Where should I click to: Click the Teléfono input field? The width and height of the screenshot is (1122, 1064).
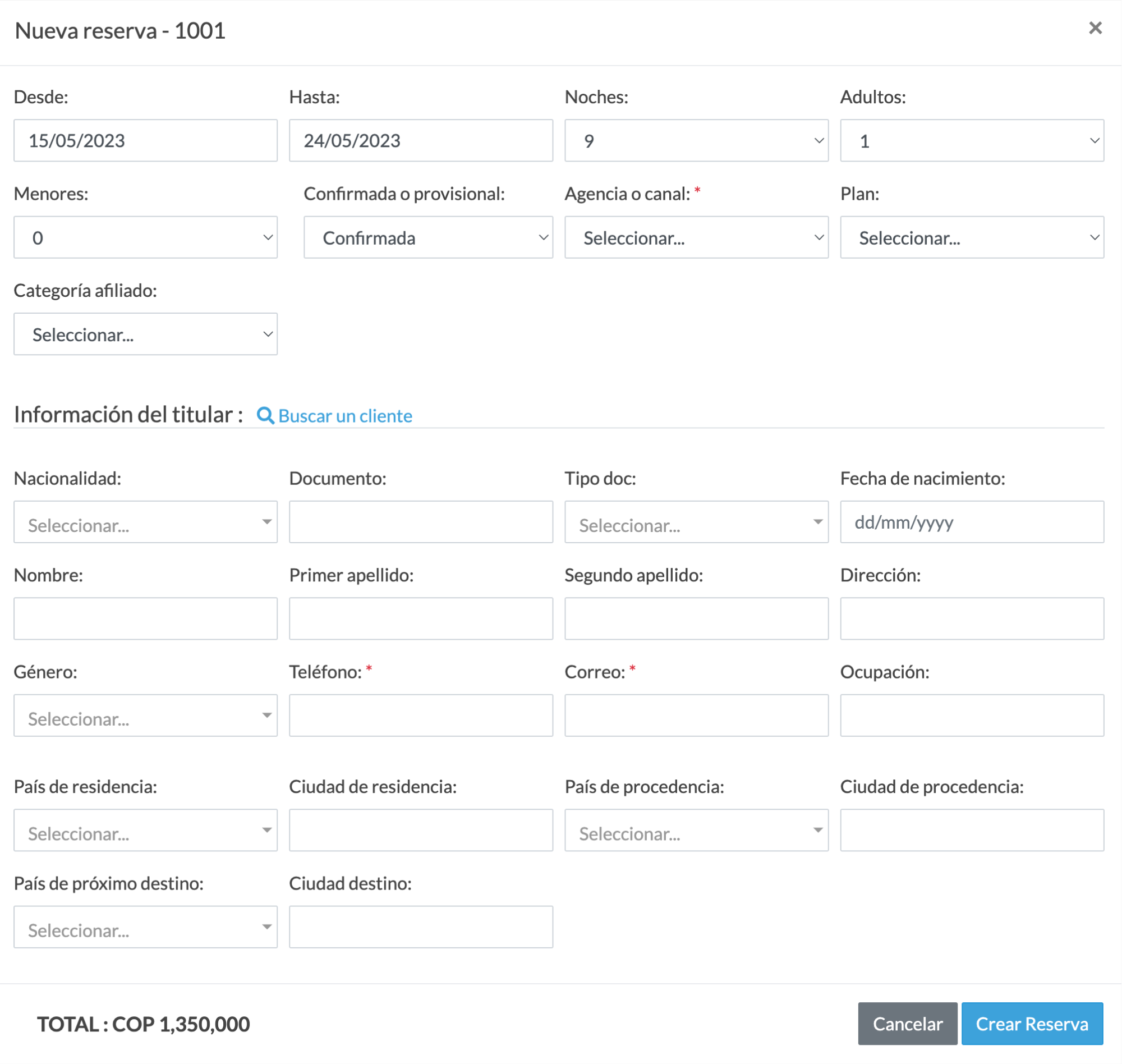(421, 715)
